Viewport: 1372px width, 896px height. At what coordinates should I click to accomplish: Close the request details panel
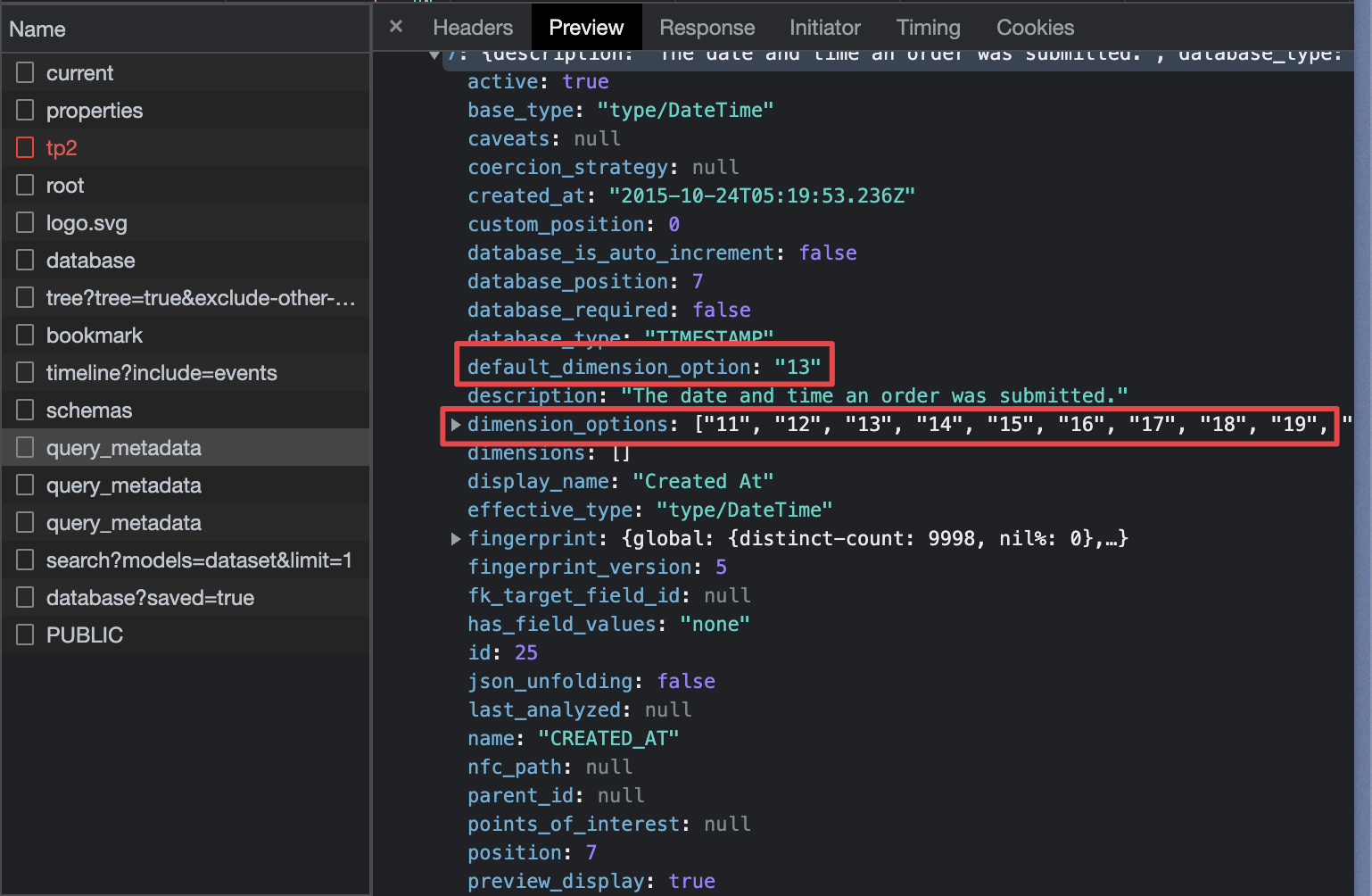tap(395, 26)
